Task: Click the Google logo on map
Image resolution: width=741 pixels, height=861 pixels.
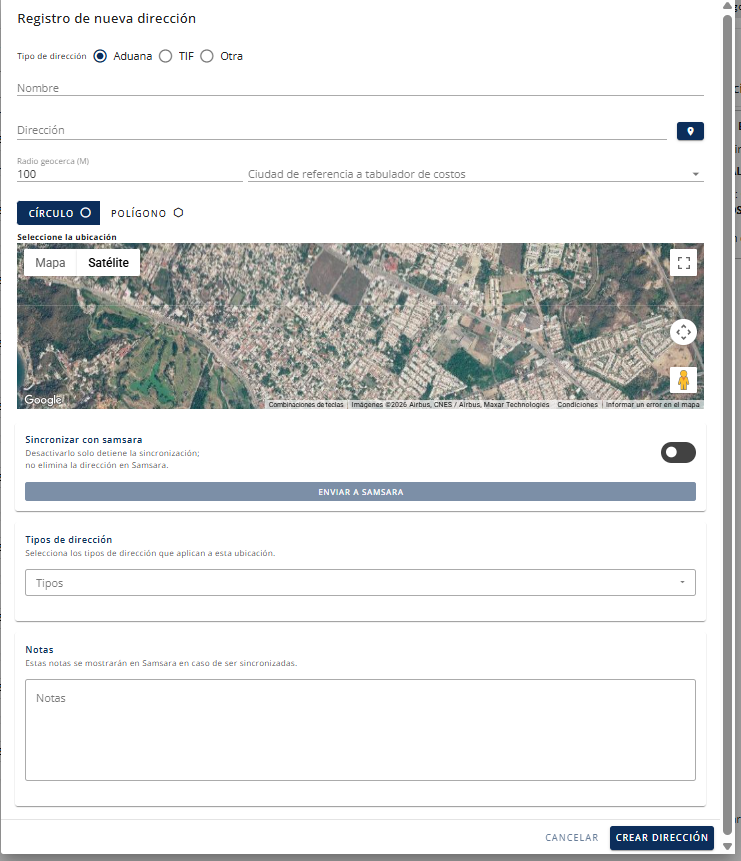Action: coord(43,400)
